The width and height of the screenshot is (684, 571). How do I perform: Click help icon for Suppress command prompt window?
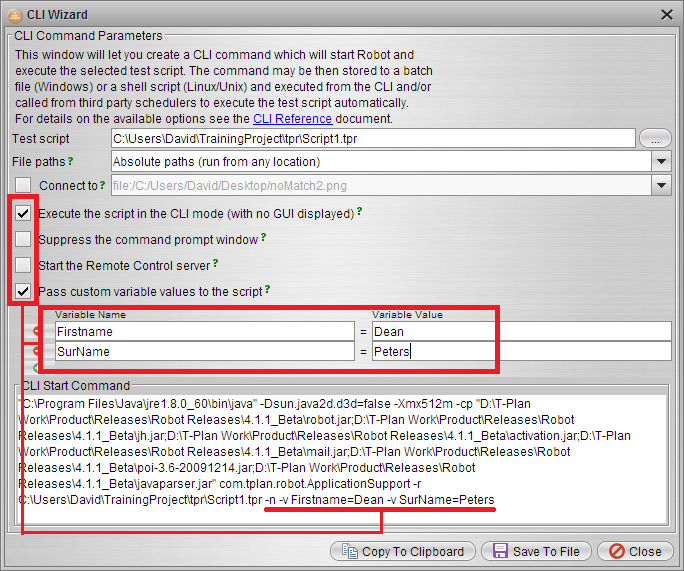pos(264,238)
